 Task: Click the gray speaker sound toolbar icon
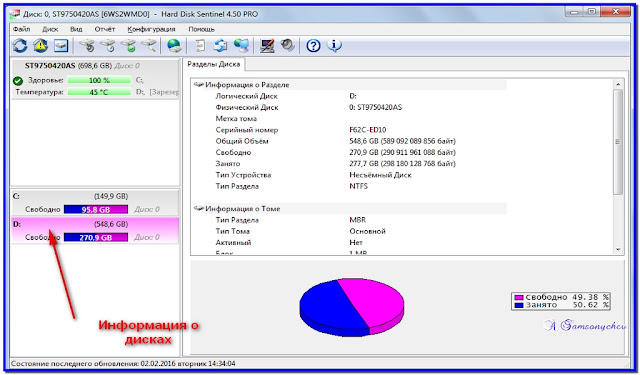click(288, 45)
